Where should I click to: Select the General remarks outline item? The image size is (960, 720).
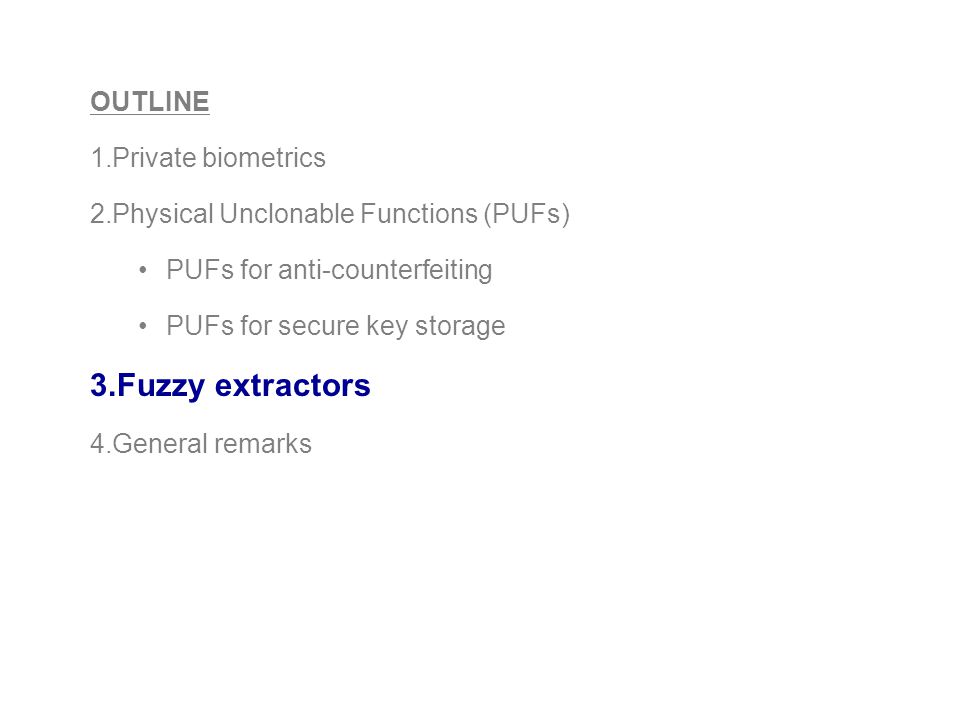(201, 444)
